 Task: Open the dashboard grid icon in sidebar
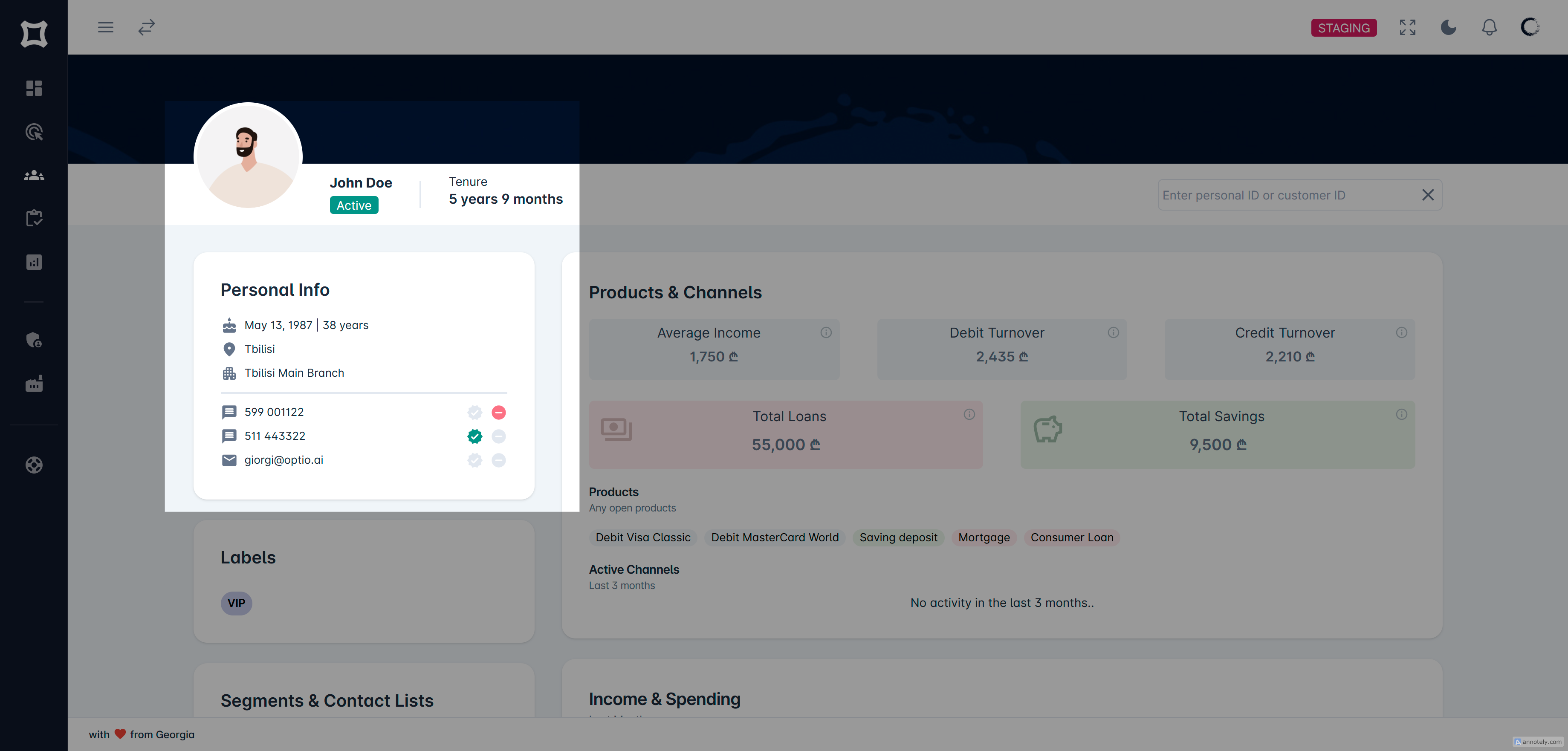(34, 88)
